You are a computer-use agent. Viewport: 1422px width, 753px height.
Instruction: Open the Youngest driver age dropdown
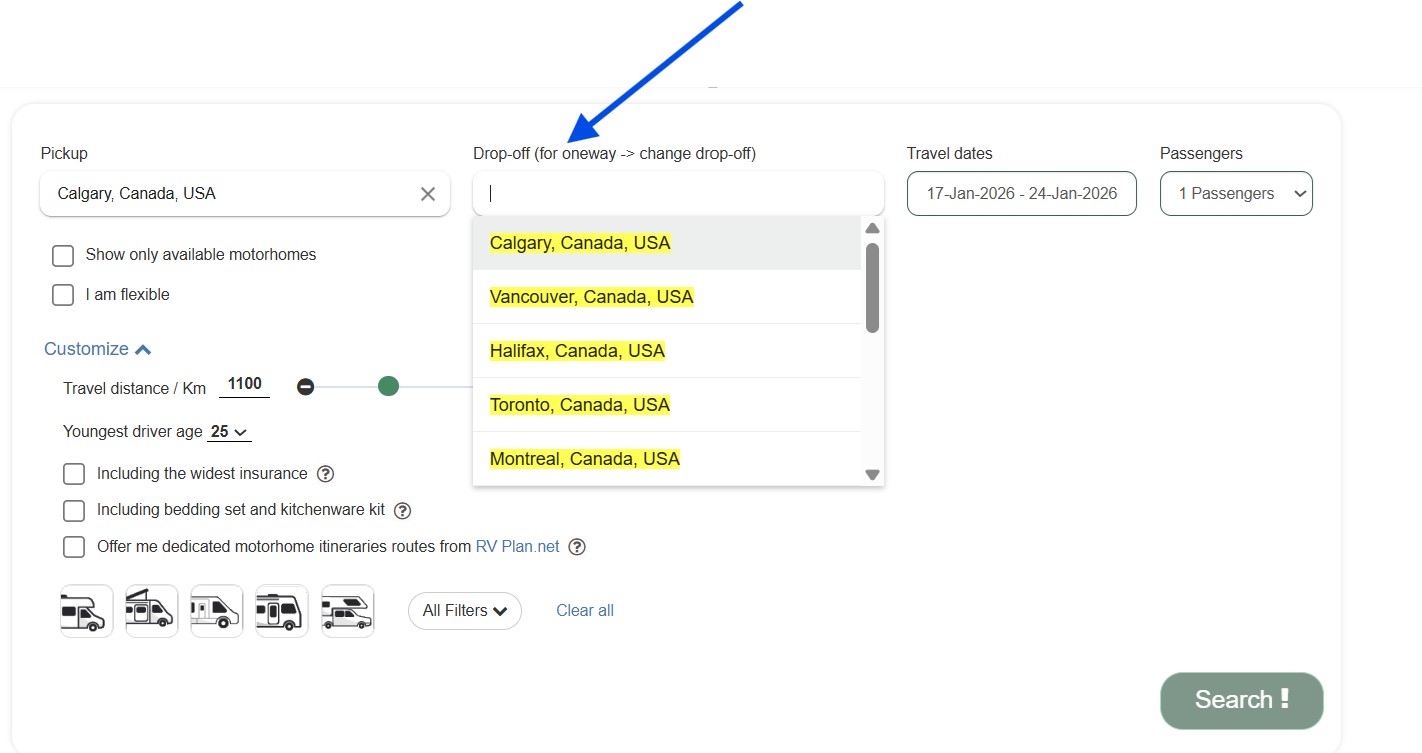[x=230, y=432]
